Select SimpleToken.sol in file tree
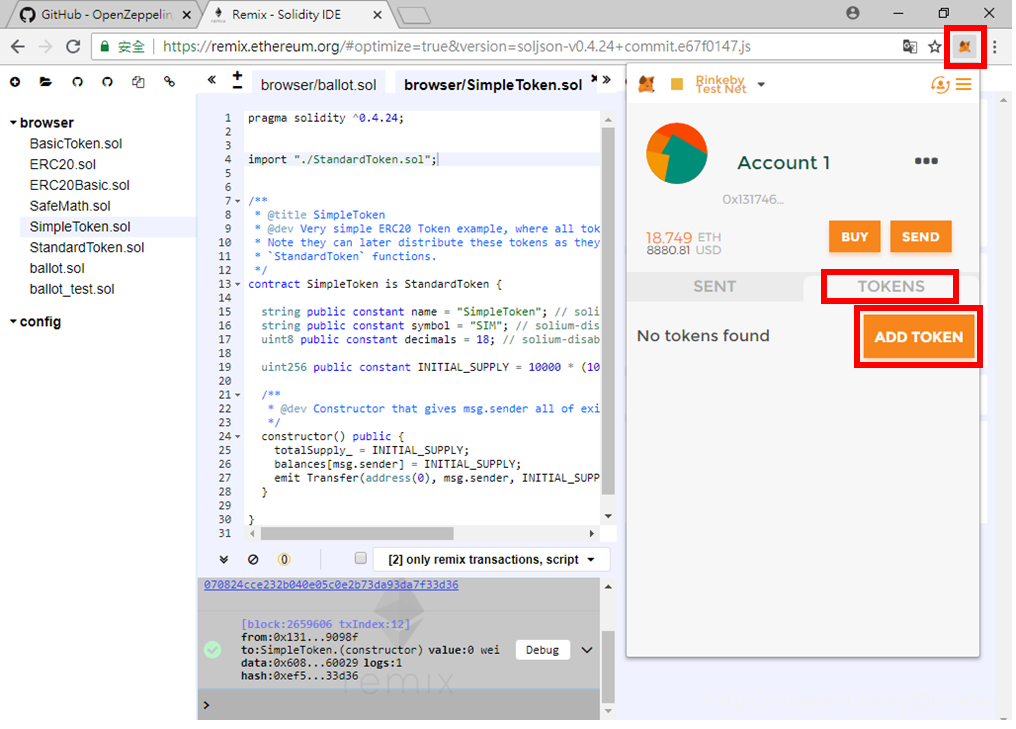 tap(80, 226)
